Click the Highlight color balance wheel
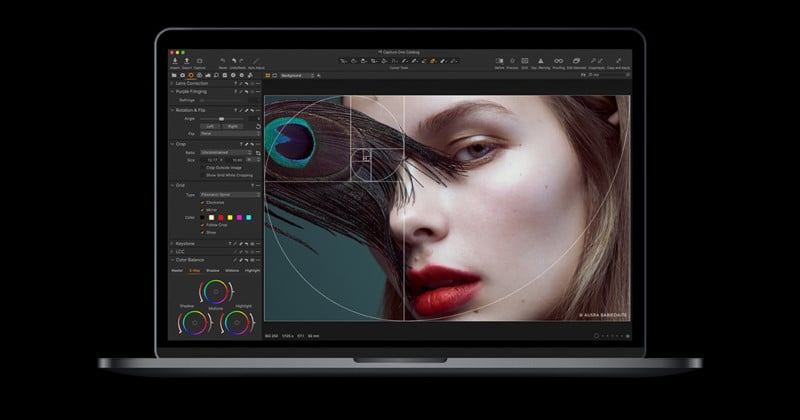 [x=237, y=323]
